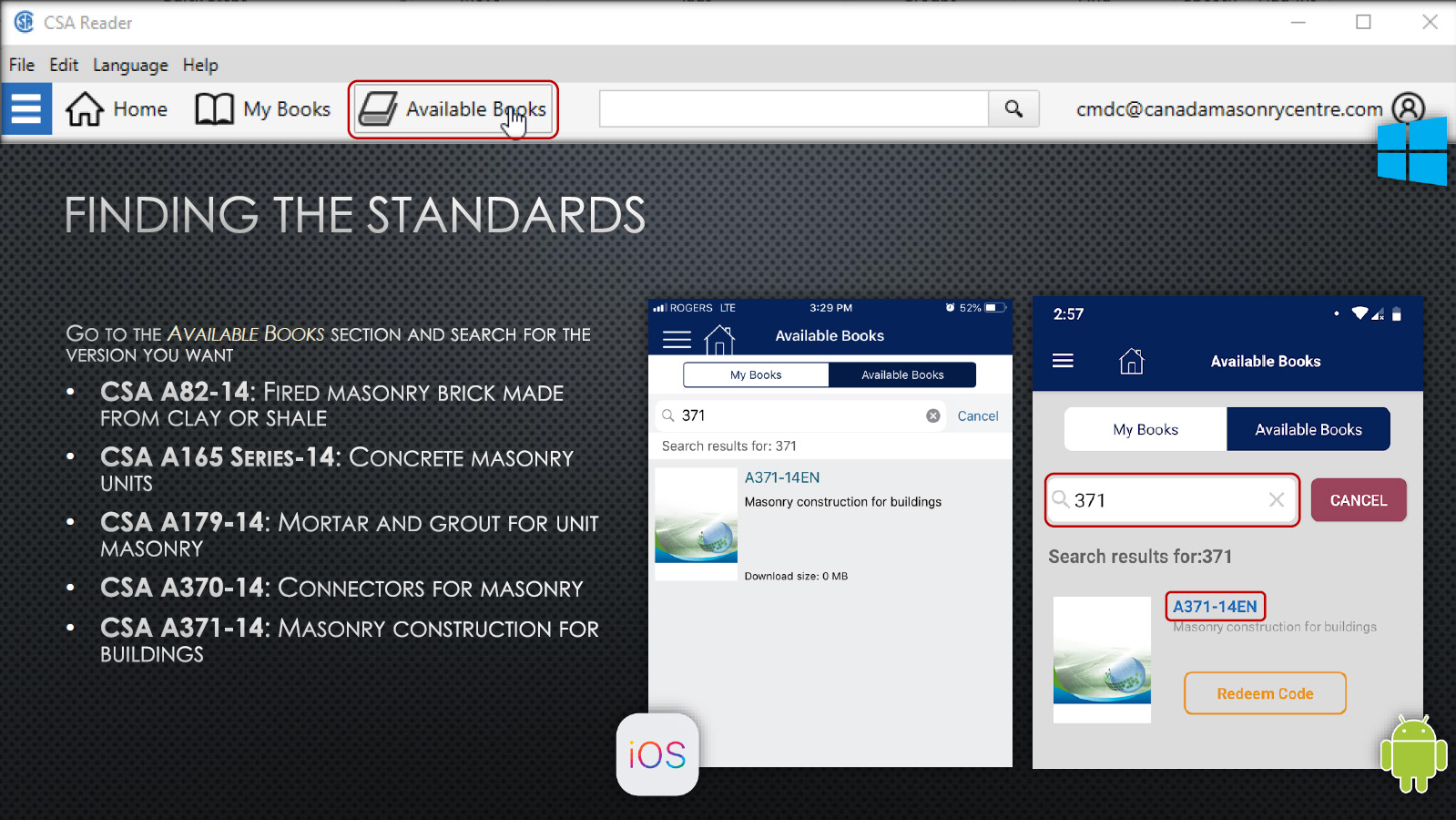
Task: Tap the home icon in the iOS screenshot
Action: point(719,340)
